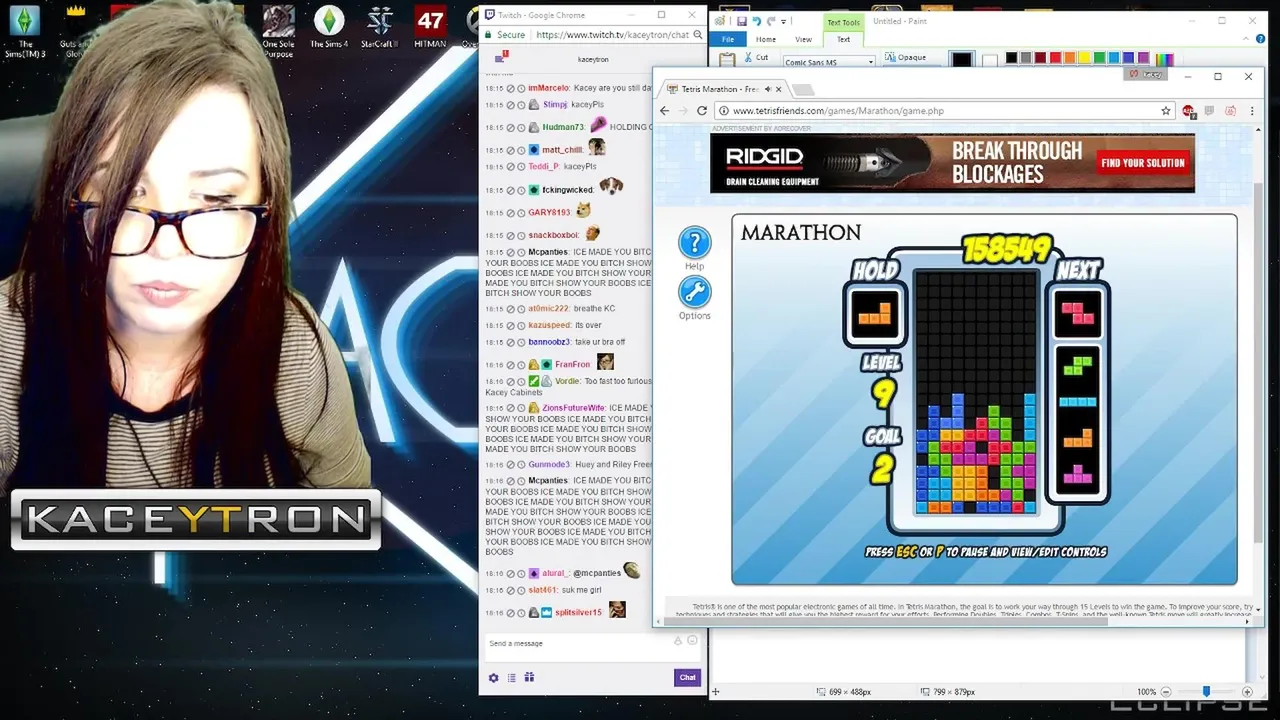1280x720 pixels.
Task: Click username imMarcelo in chat
Action: coord(548,89)
